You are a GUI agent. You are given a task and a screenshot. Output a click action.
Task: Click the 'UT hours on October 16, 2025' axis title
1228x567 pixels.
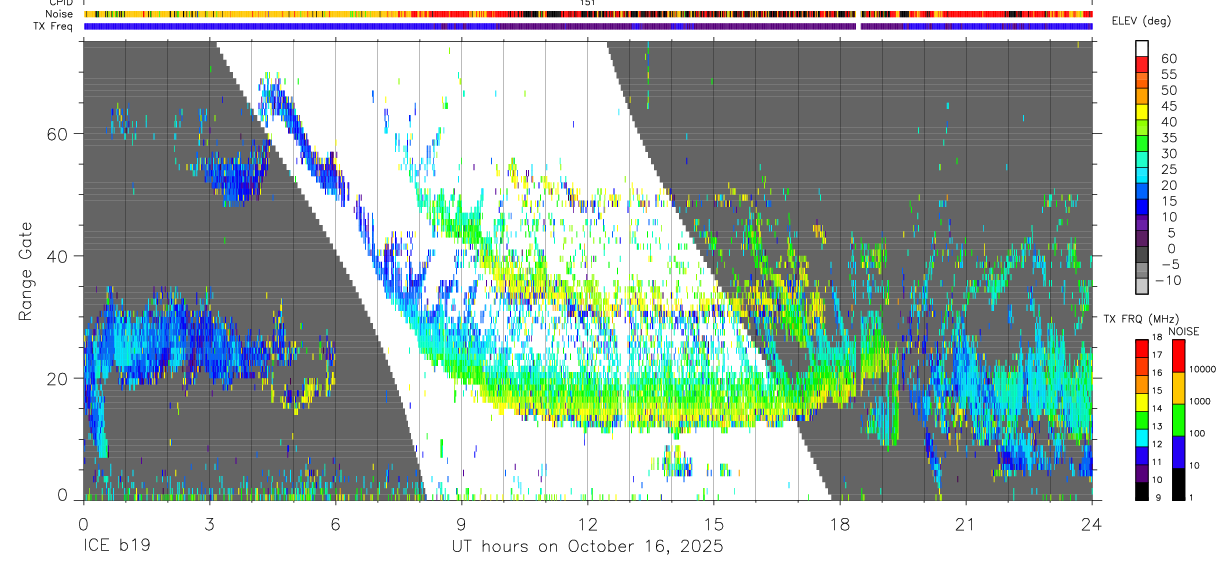pyautogui.click(x=587, y=547)
